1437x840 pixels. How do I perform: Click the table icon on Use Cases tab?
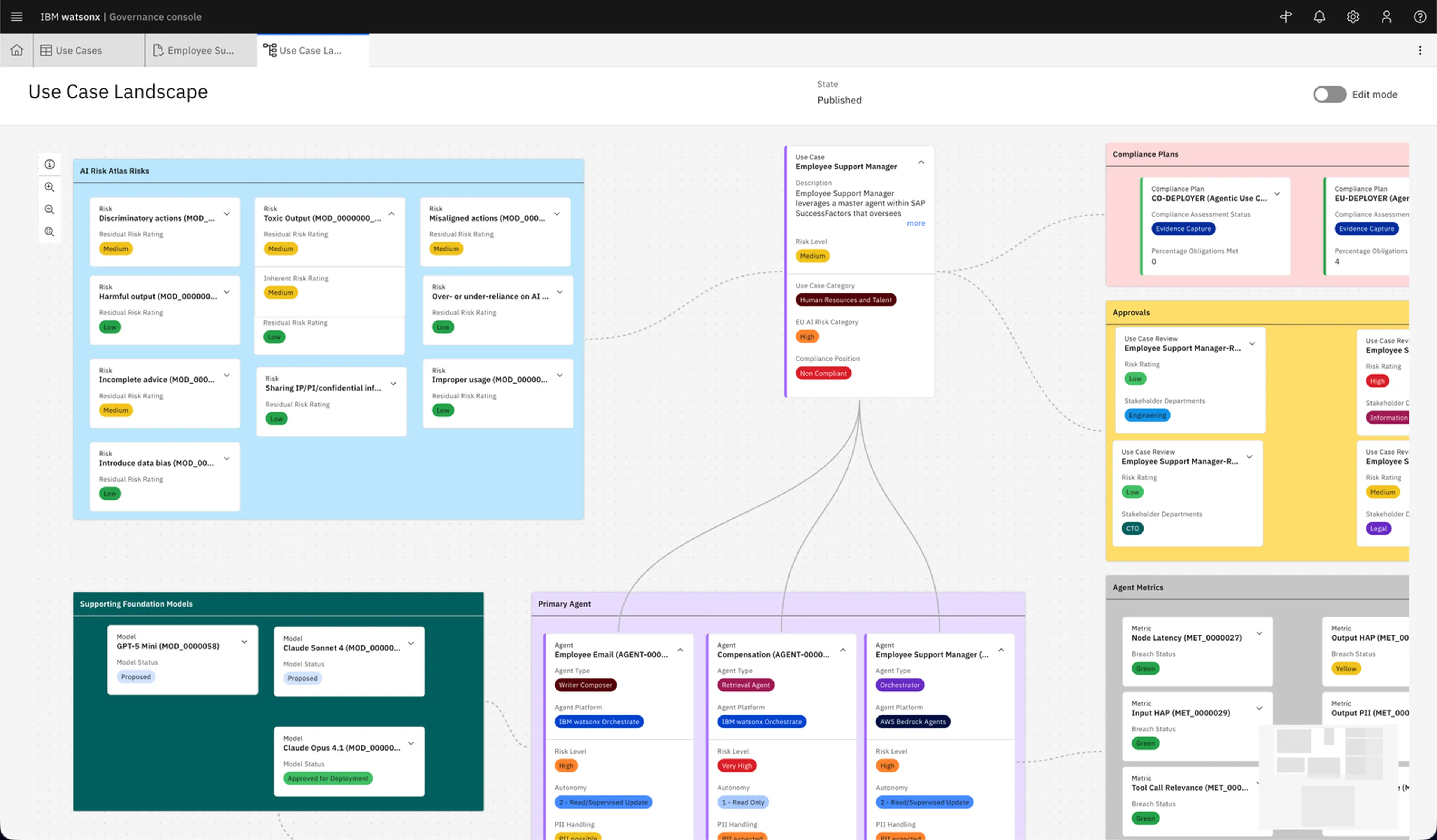coord(46,50)
